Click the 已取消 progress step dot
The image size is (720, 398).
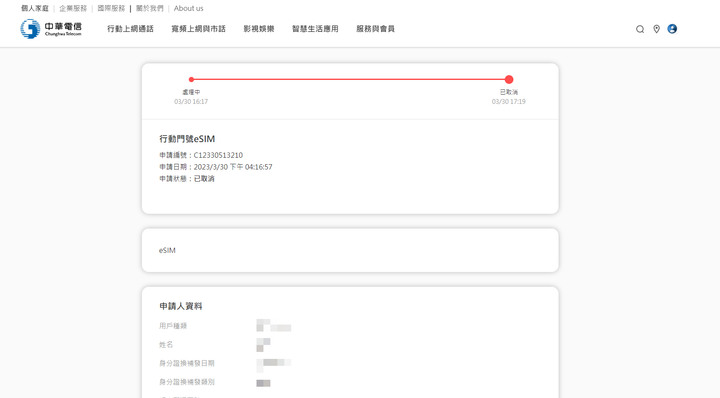(509, 79)
